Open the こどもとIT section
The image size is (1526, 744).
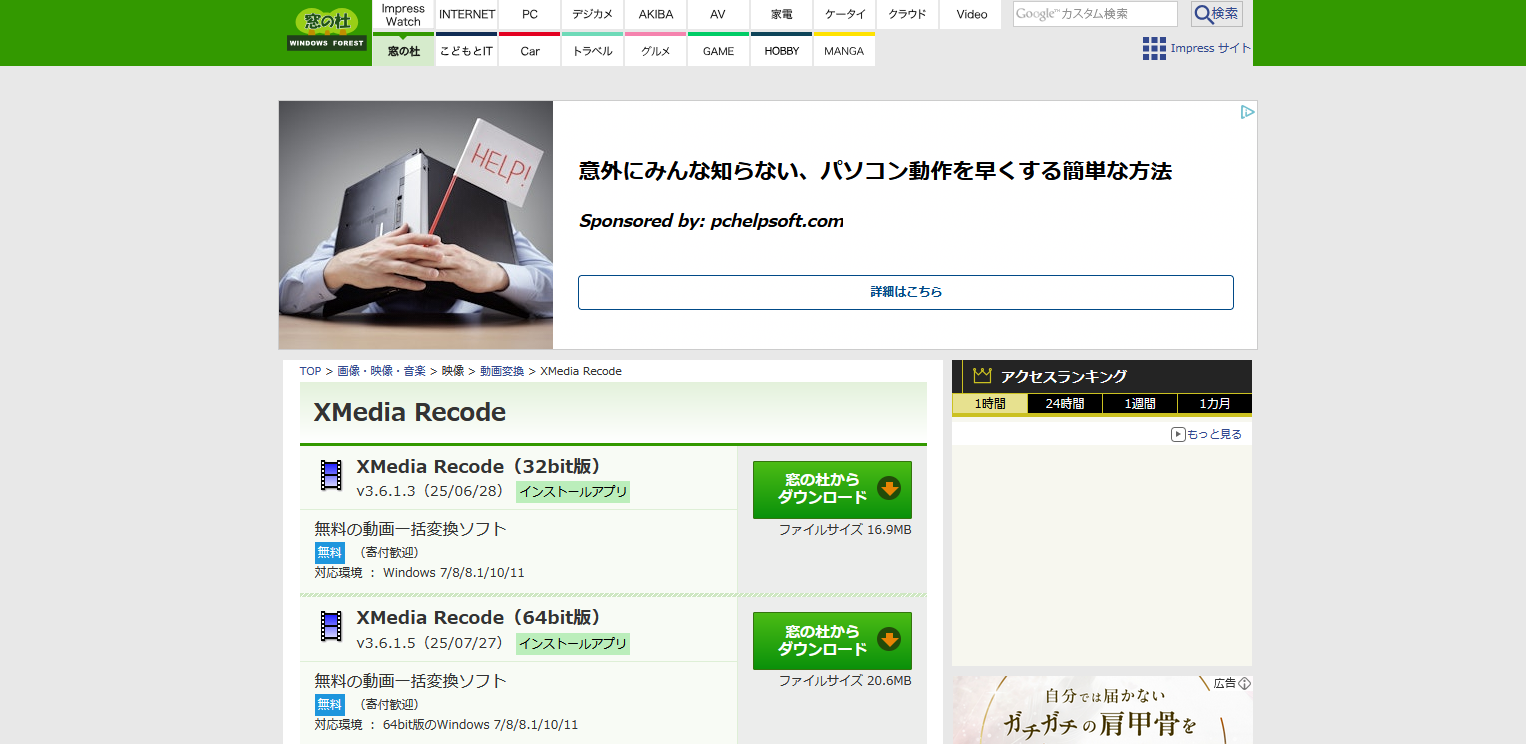pyautogui.click(x=467, y=50)
